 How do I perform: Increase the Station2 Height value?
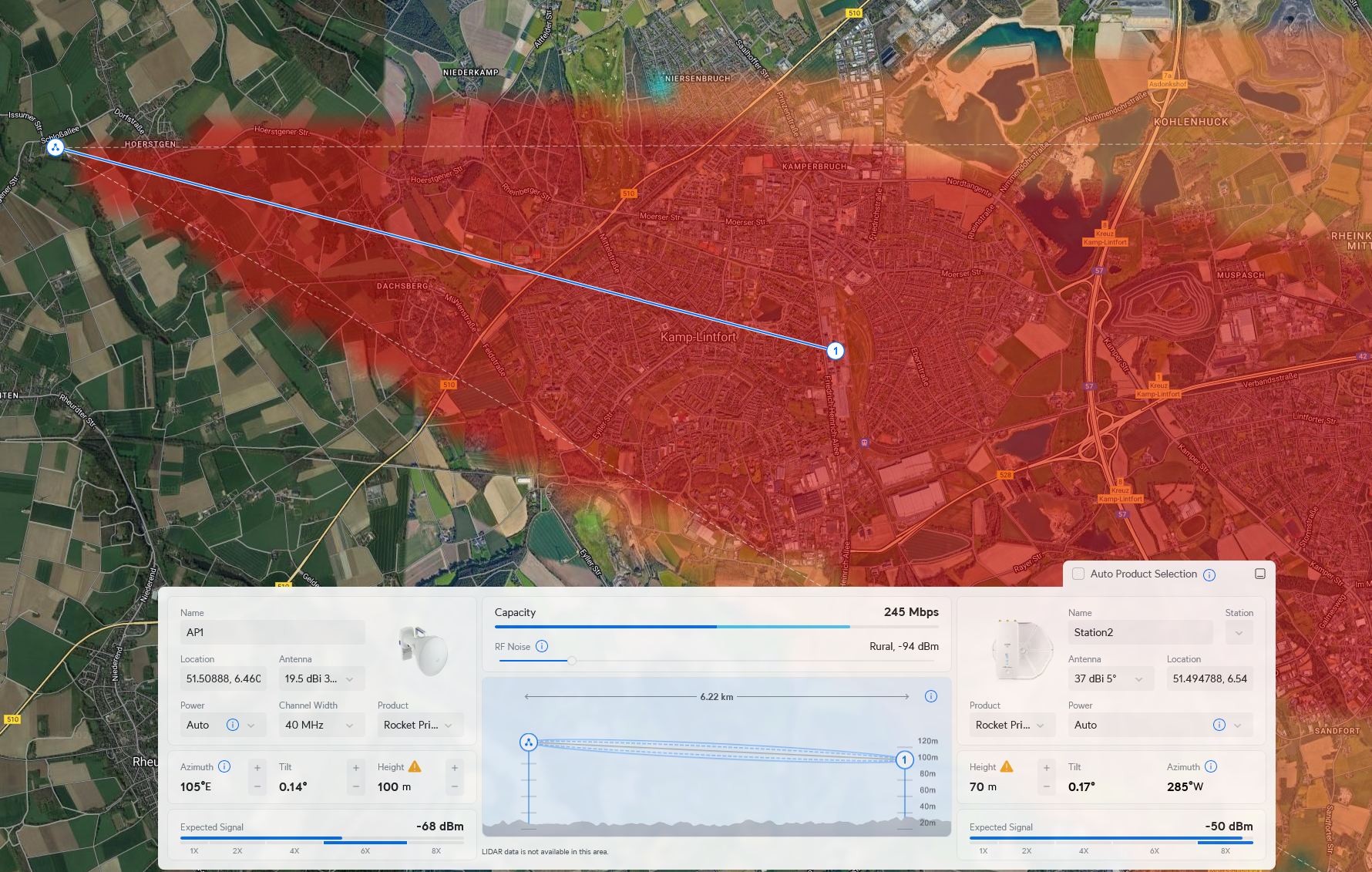(x=1047, y=767)
